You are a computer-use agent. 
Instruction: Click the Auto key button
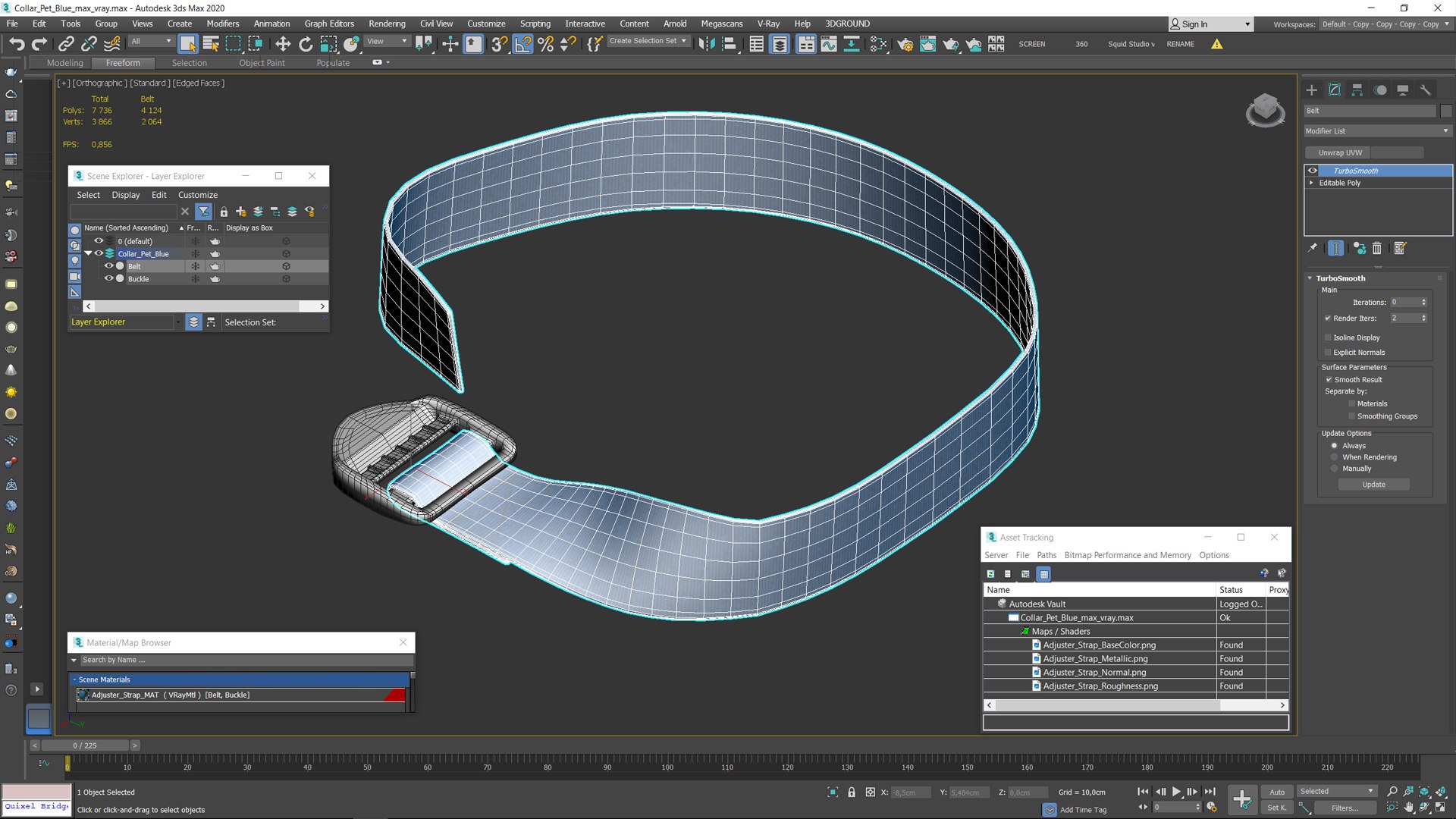coord(1277,792)
